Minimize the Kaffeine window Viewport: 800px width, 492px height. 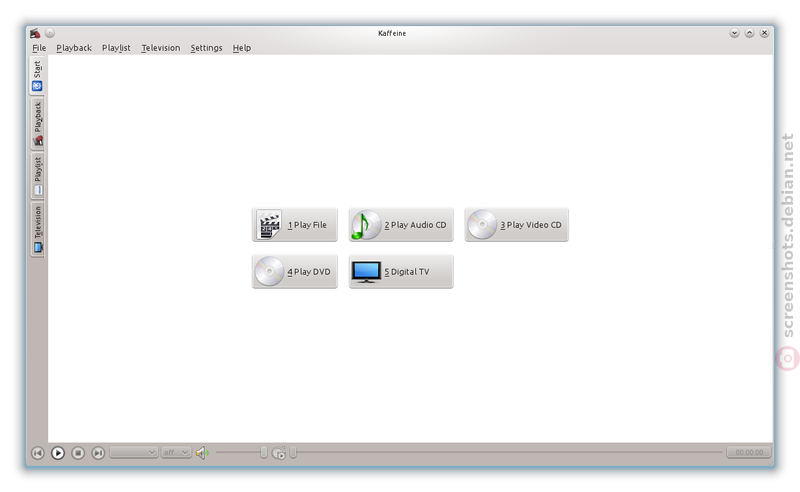pyautogui.click(x=734, y=33)
